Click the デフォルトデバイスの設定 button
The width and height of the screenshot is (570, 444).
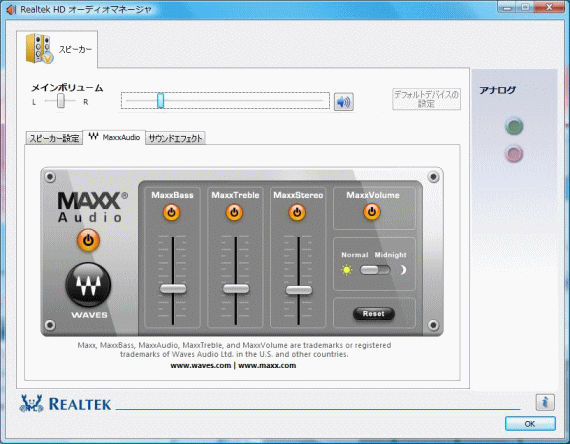point(426,99)
